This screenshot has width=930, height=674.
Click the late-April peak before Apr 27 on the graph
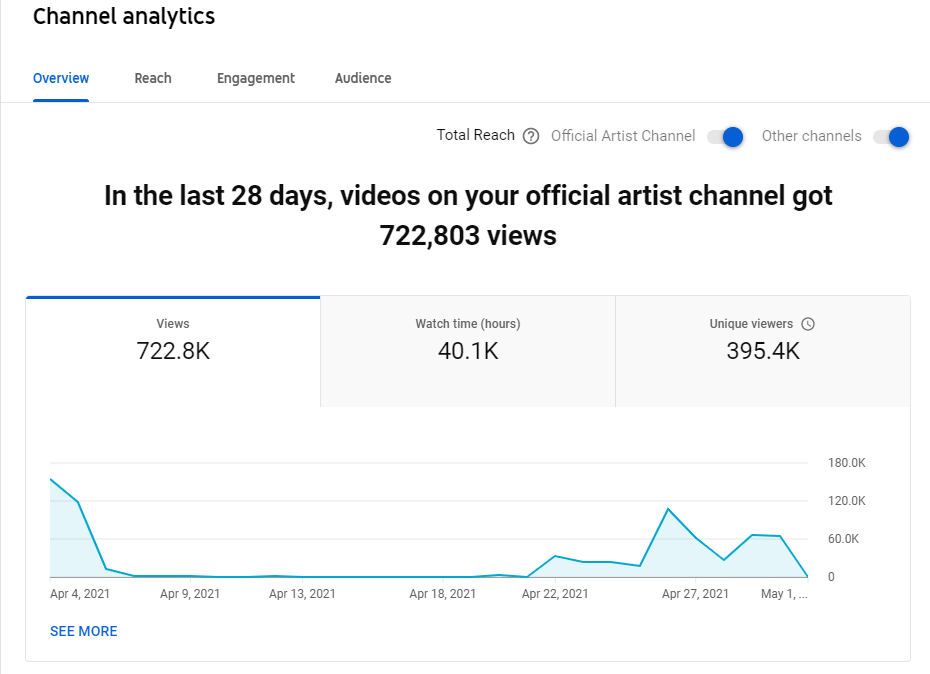tap(668, 509)
